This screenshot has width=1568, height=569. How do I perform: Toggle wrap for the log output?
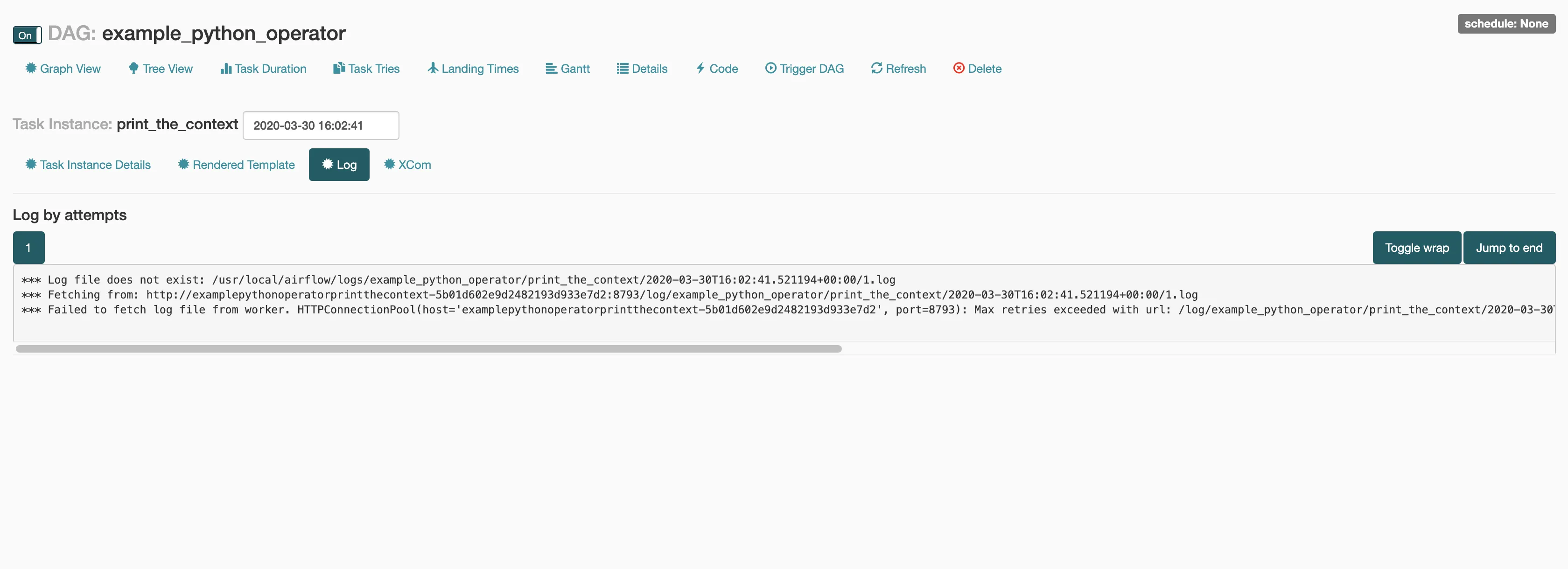pyautogui.click(x=1416, y=248)
